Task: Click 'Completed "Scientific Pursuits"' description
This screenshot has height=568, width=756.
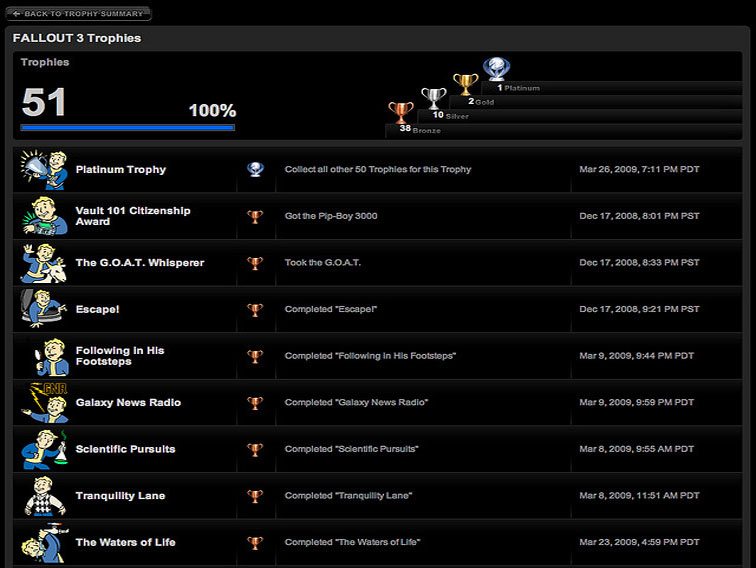Action: (x=351, y=449)
